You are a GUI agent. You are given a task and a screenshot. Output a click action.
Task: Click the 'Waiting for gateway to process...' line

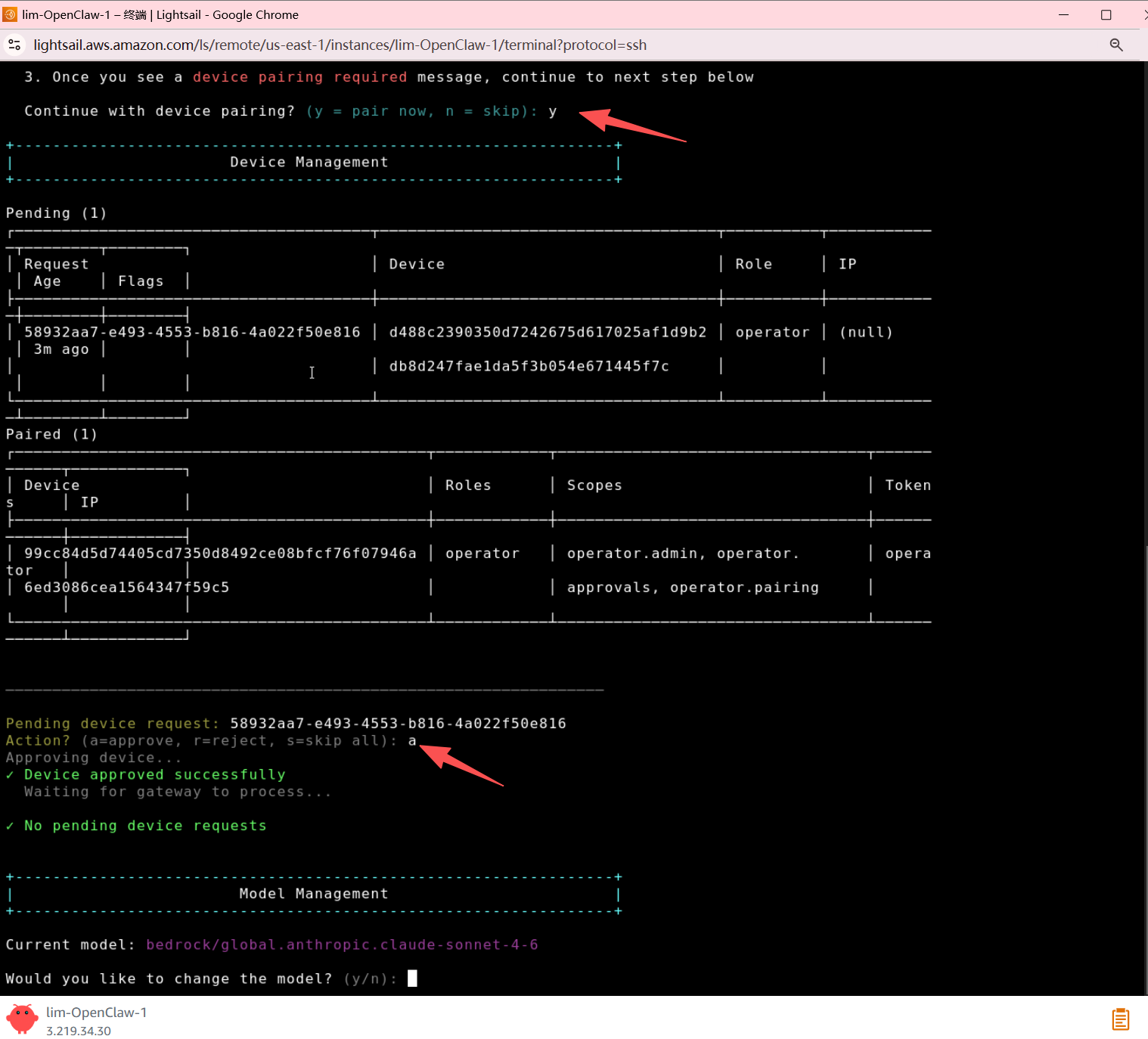pyautogui.click(x=178, y=792)
